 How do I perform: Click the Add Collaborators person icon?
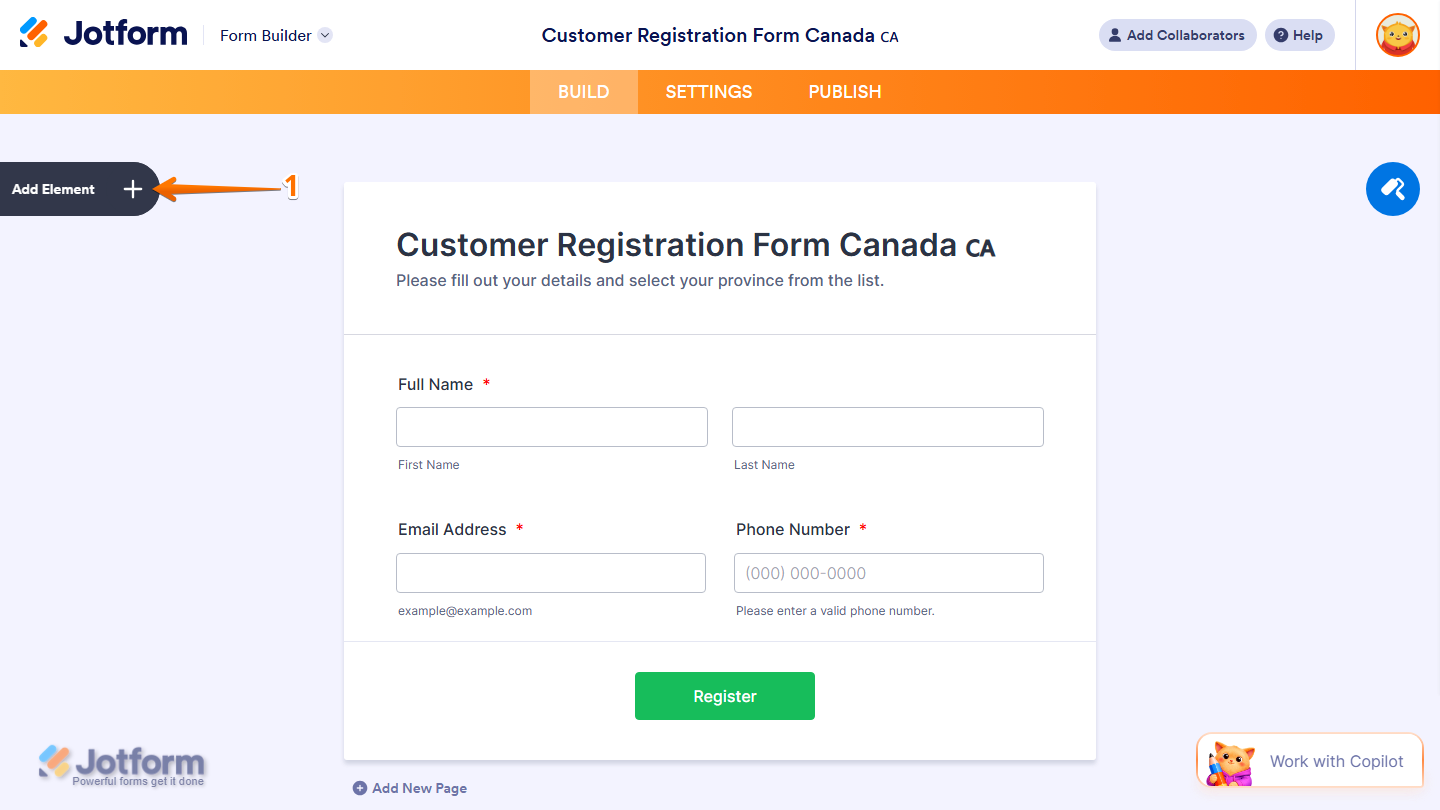(1114, 35)
